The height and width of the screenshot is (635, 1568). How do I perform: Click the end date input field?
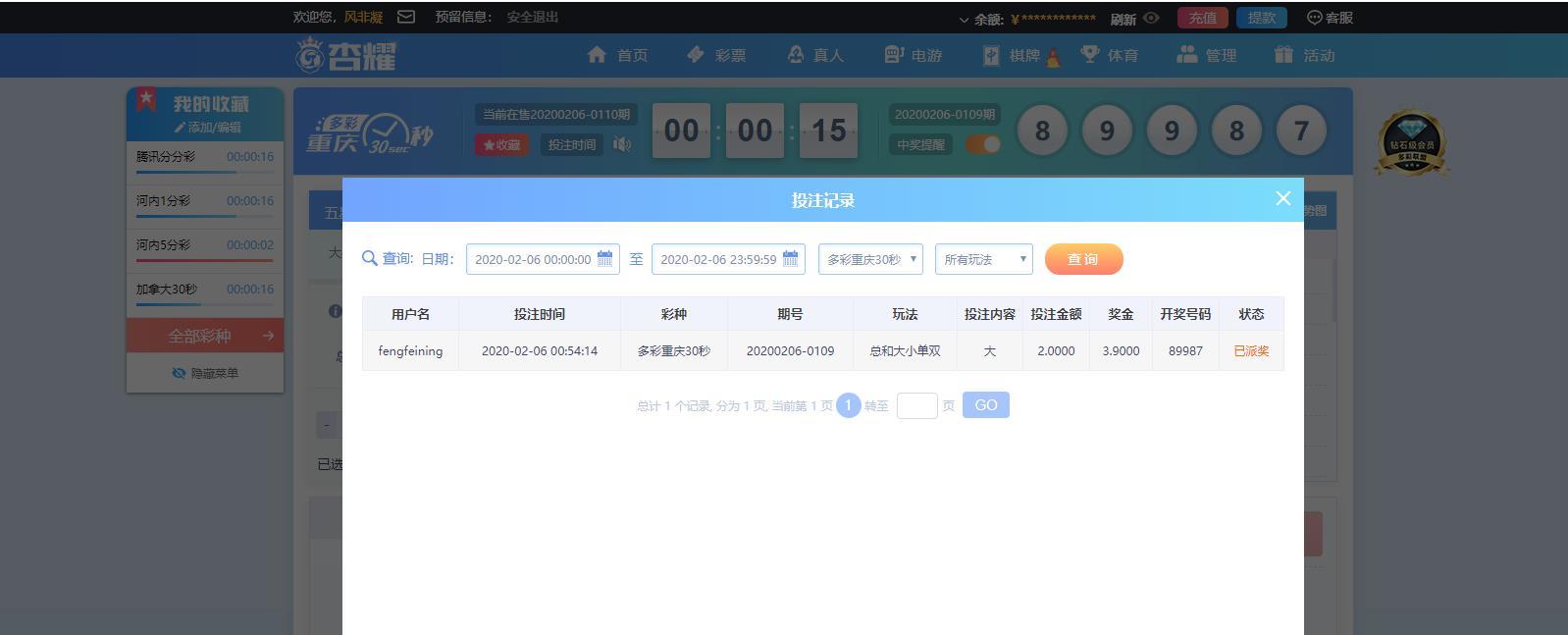tap(728, 259)
